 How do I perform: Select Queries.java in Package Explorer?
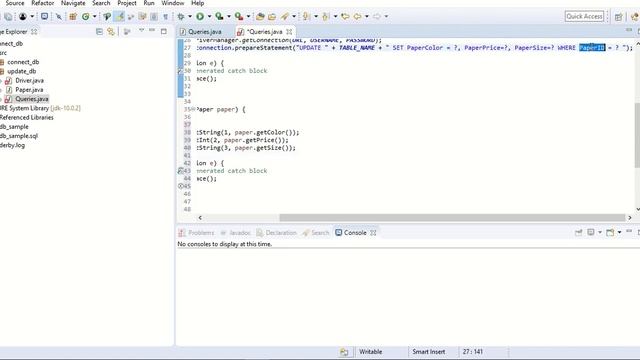pos(32,99)
